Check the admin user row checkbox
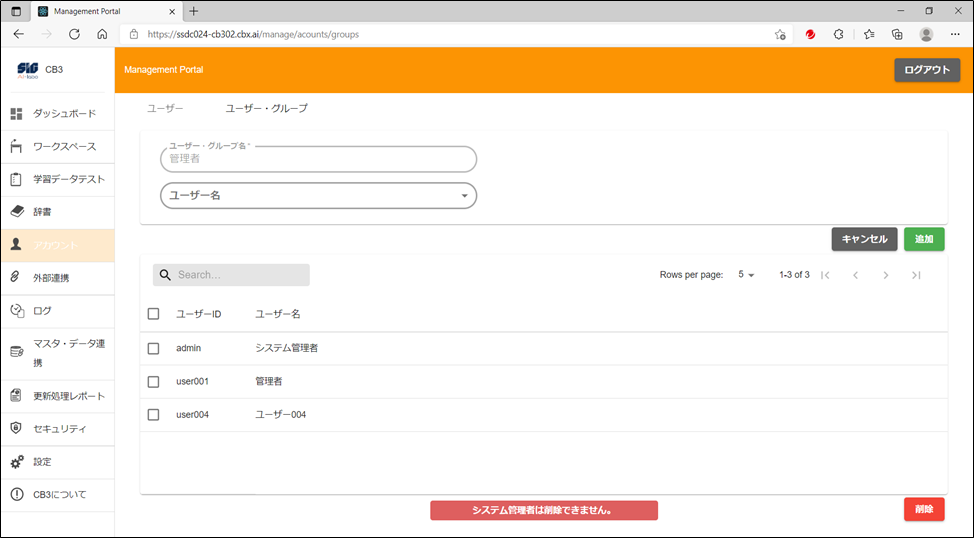 coord(153,348)
